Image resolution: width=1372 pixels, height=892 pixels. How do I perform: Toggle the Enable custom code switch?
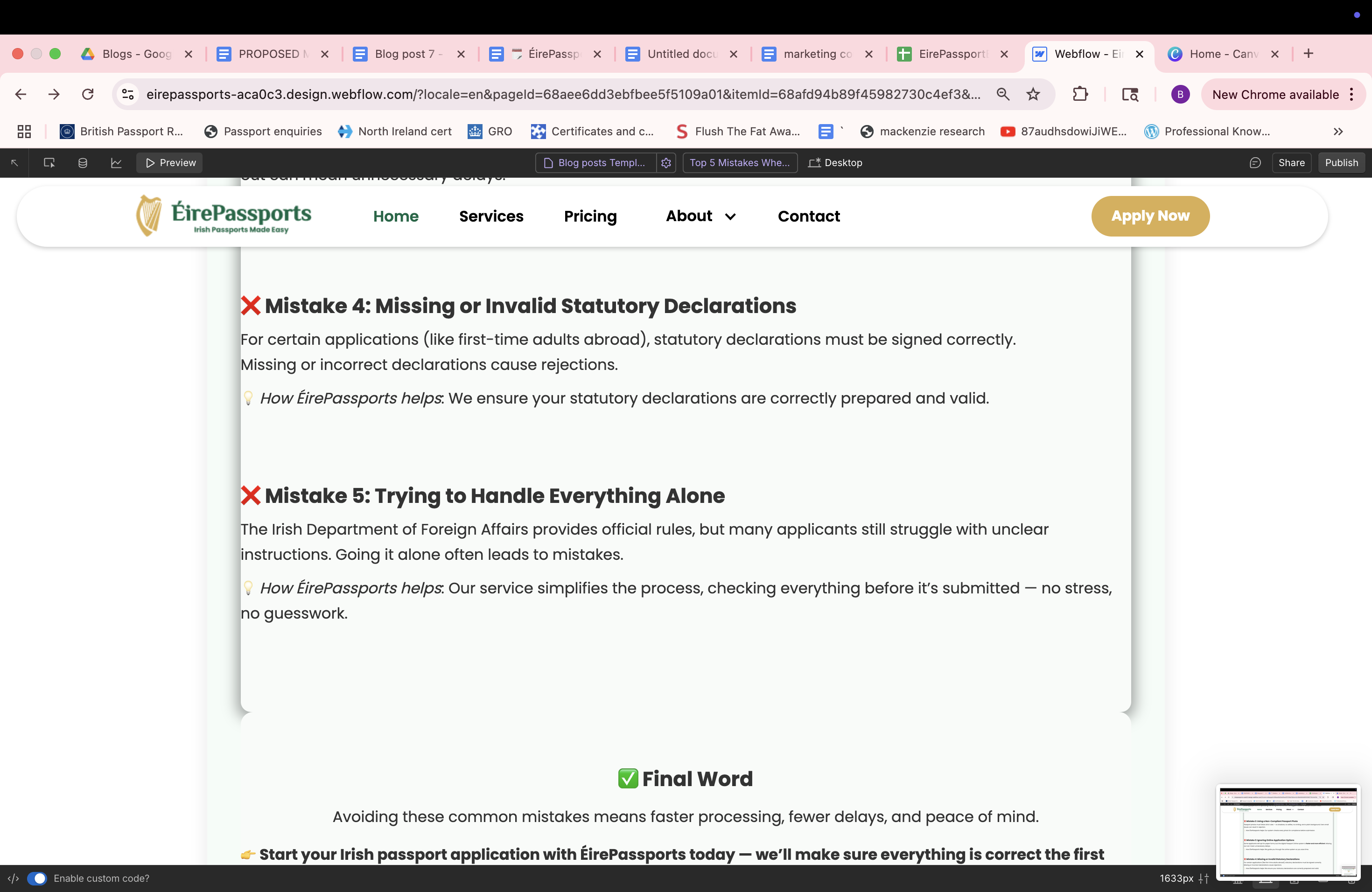coord(37,878)
